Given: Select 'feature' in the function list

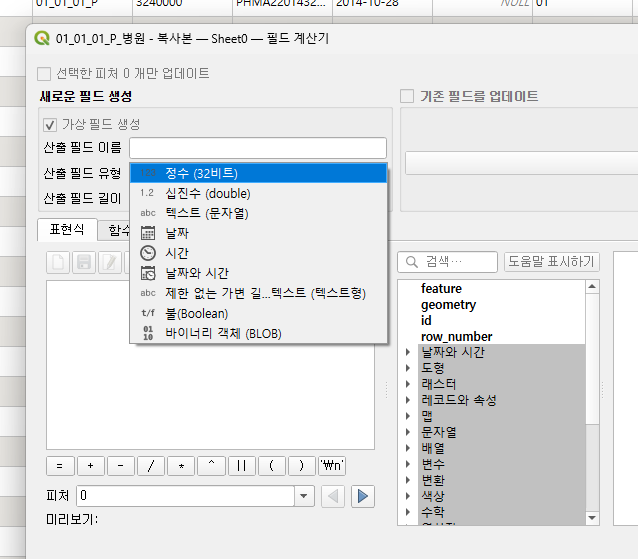Looking at the screenshot, I should coord(441,288).
